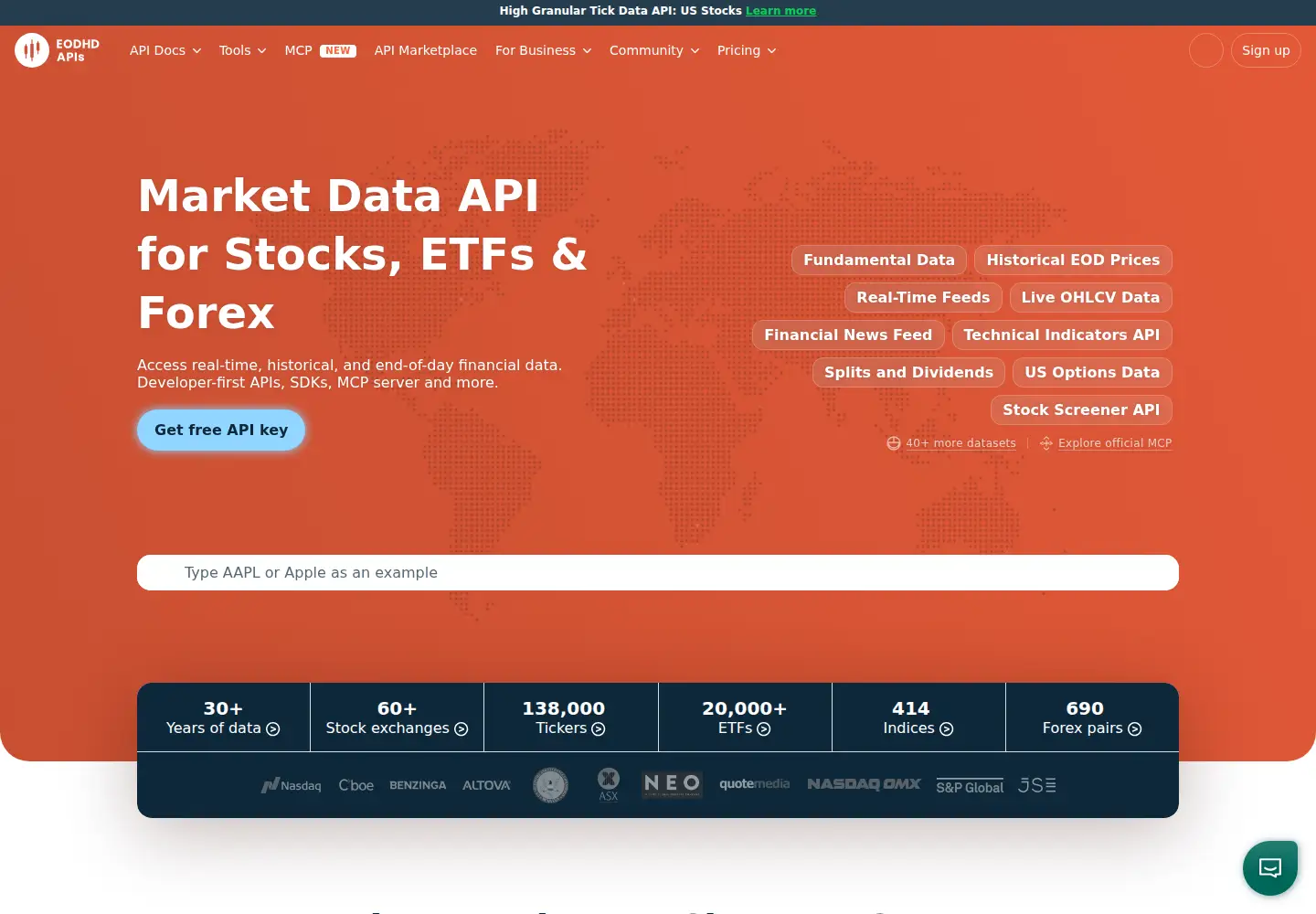This screenshot has width=1316, height=914.
Task: Expand the Tools dropdown menu
Action: click(243, 50)
